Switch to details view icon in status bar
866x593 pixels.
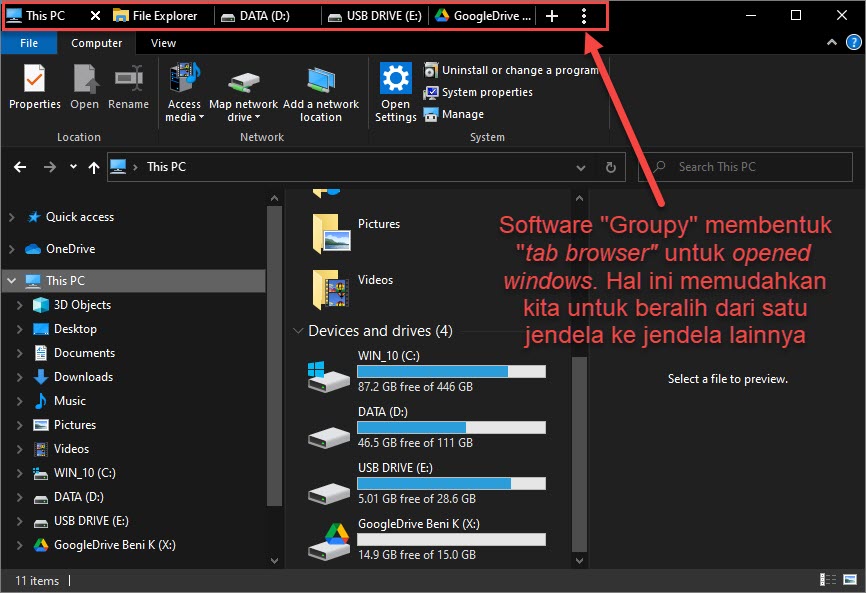(x=827, y=579)
